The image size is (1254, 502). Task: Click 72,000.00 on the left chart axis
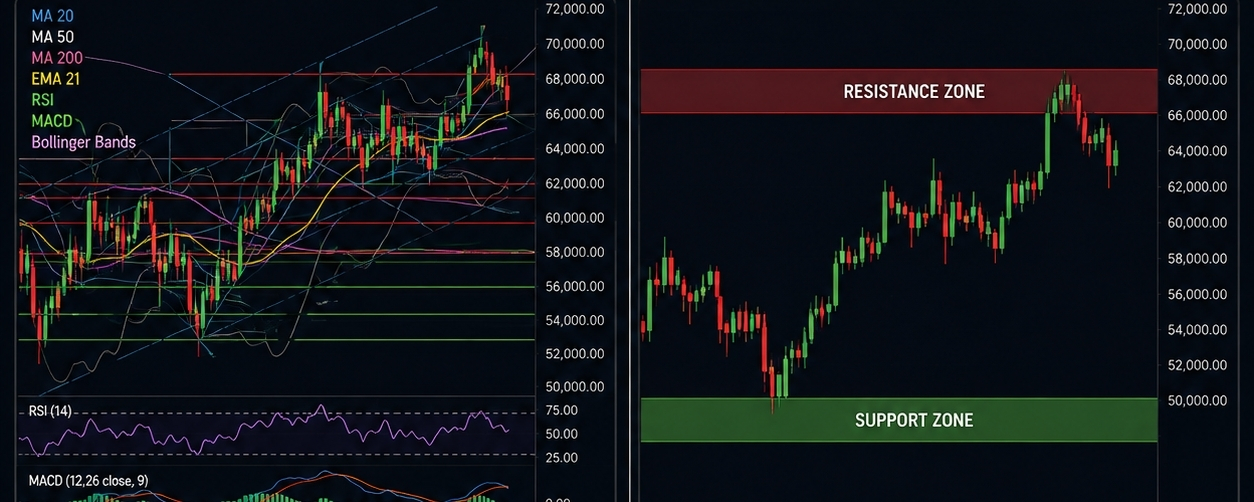tap(574, 9)
